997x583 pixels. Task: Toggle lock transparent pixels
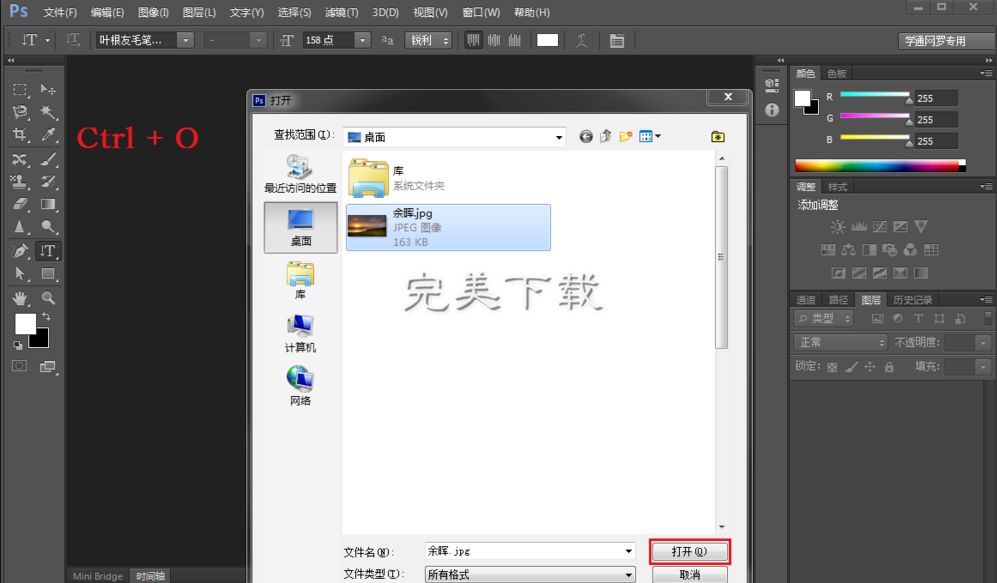click(832, 367)
